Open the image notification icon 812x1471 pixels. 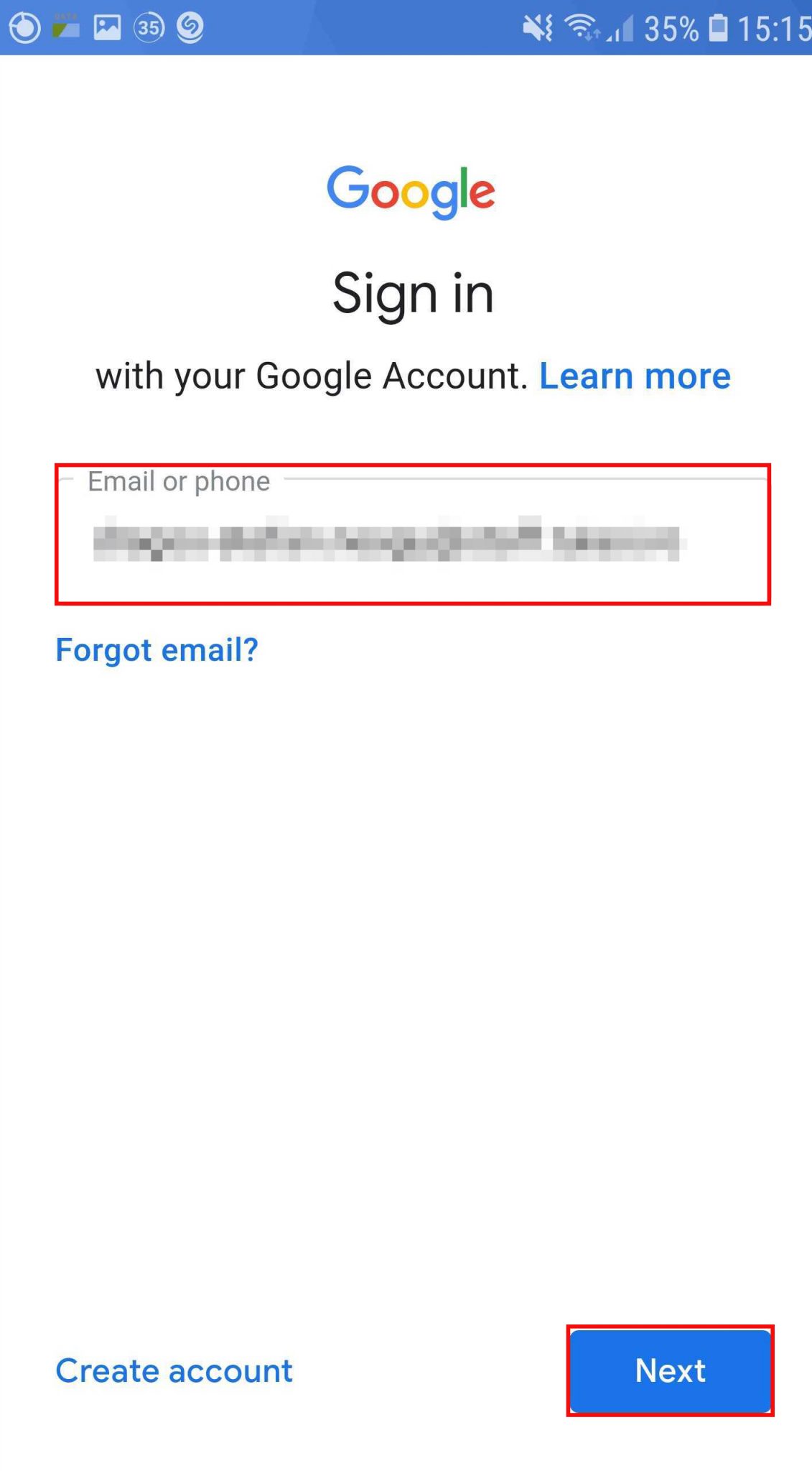(x=107, y=27)
